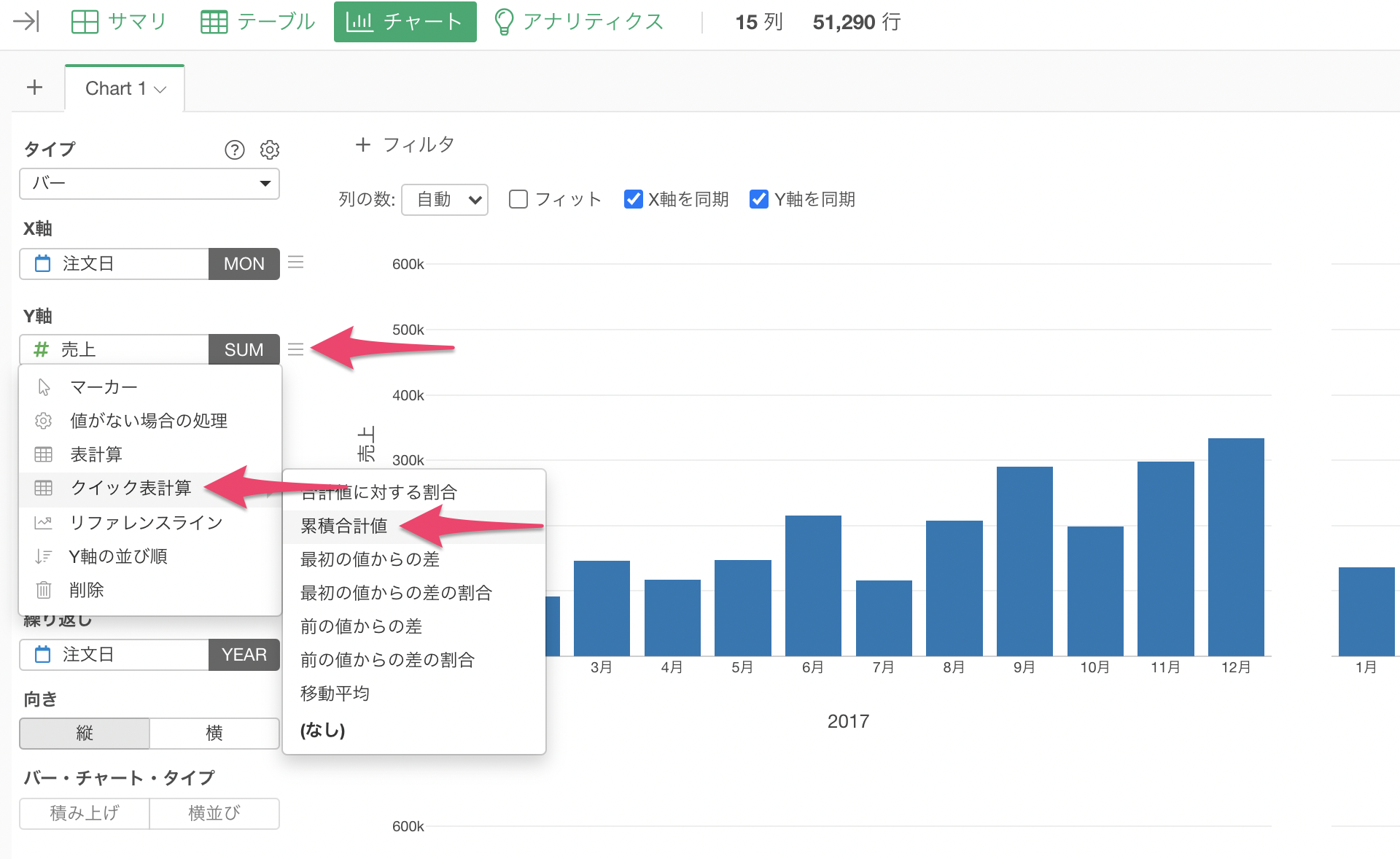Choose 削除 to remove the Y axis
This screenshot has height=859, width=1400.
(x=149, y=590)
